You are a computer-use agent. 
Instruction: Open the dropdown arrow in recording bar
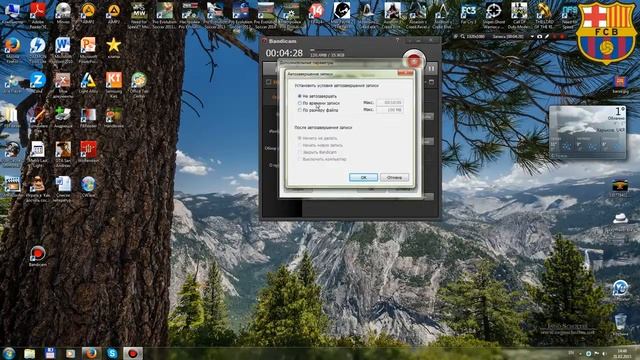pyautogui.click(x=532, y=36)
